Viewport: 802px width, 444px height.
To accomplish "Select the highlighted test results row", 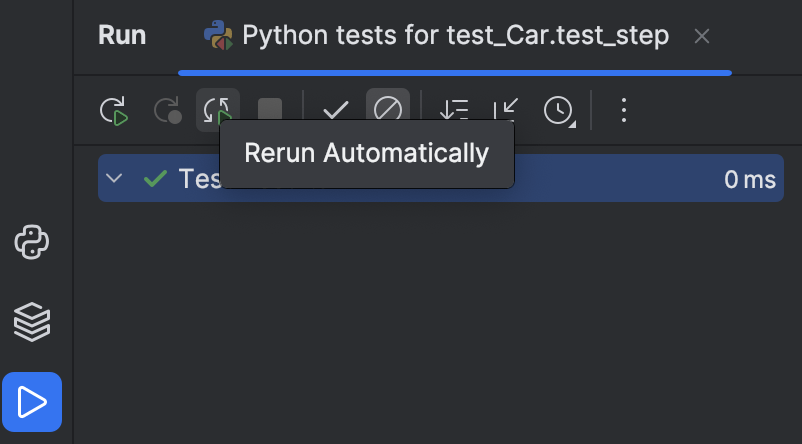I will pyautogui.click(x=600, y=179).
